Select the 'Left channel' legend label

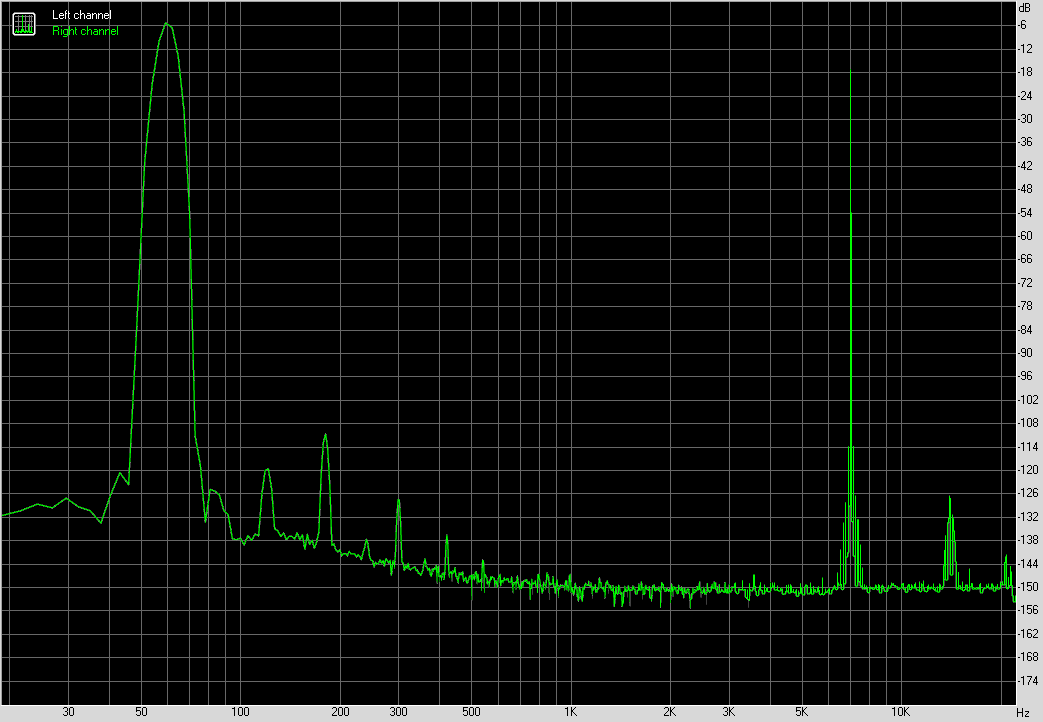82,15
